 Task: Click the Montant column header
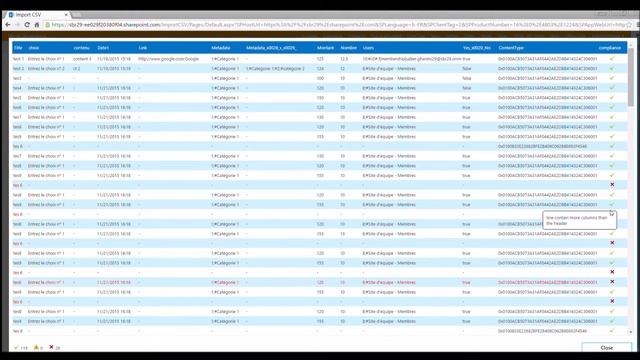(x=325, y=48)
